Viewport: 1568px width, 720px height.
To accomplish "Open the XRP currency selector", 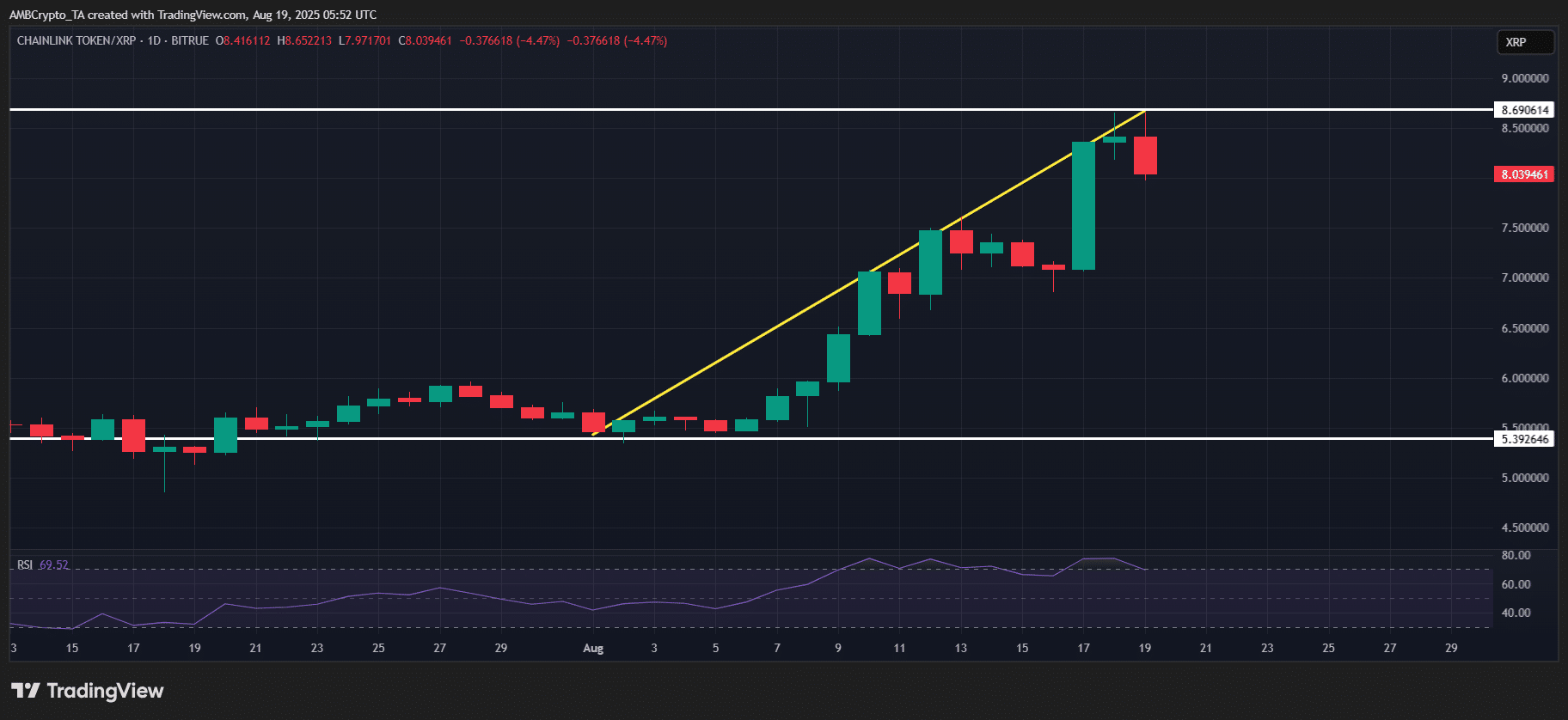I will point(1525,42).
